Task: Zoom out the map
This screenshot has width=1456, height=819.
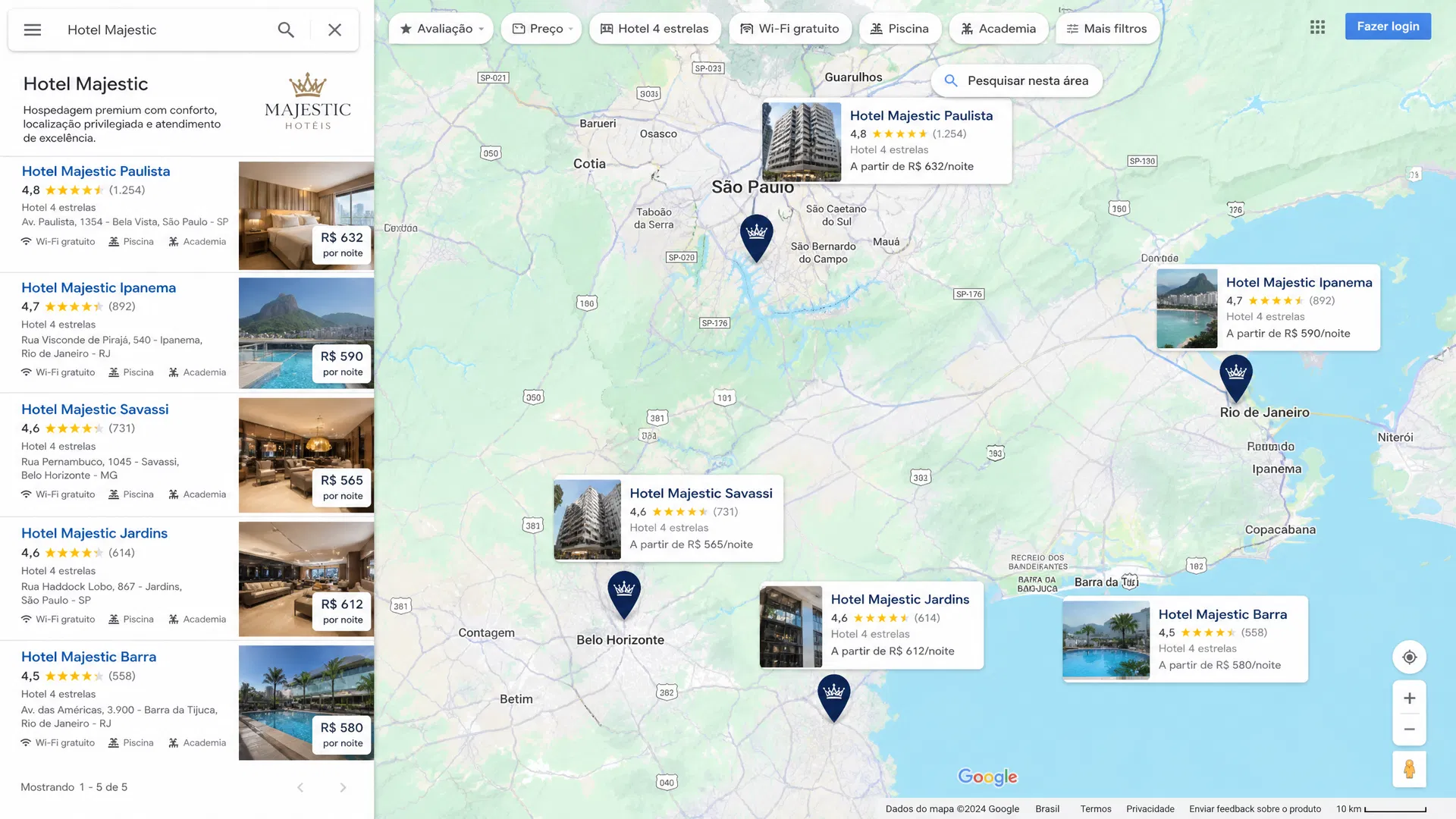Action: (1409, 730)
